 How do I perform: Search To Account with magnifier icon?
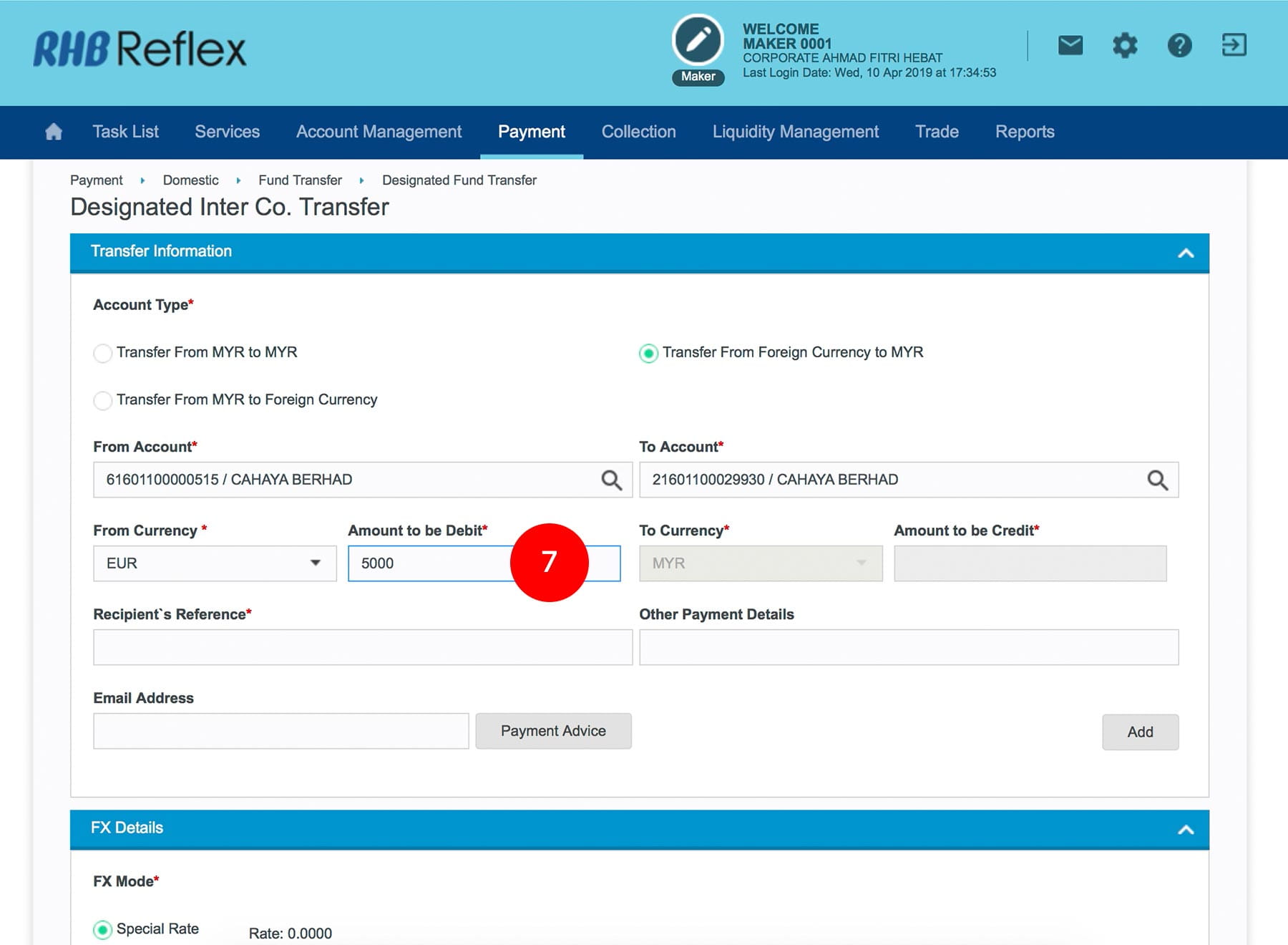point(1157,480)
